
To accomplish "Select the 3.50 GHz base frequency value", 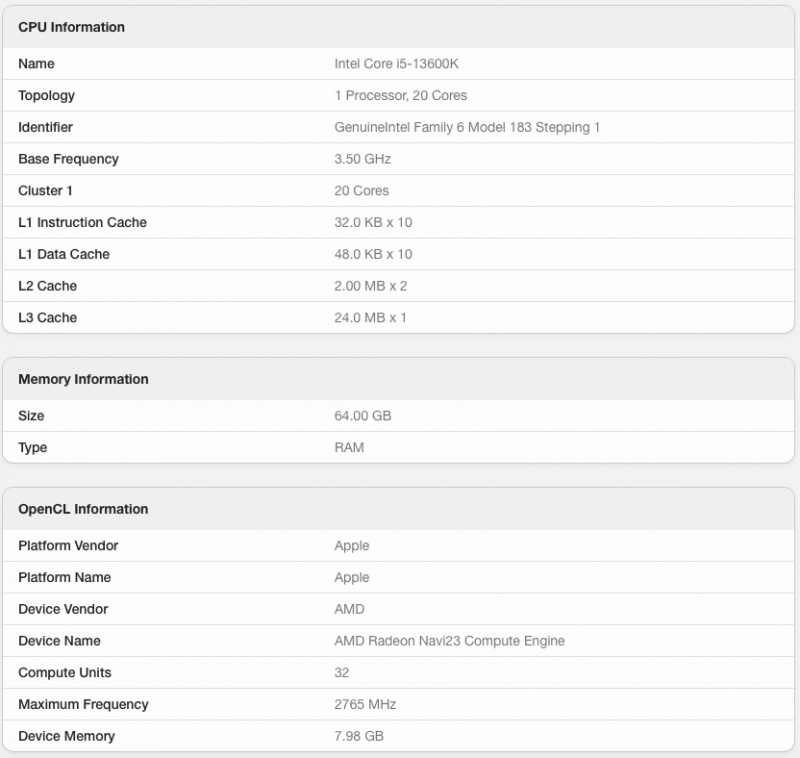I will [362, 159].
